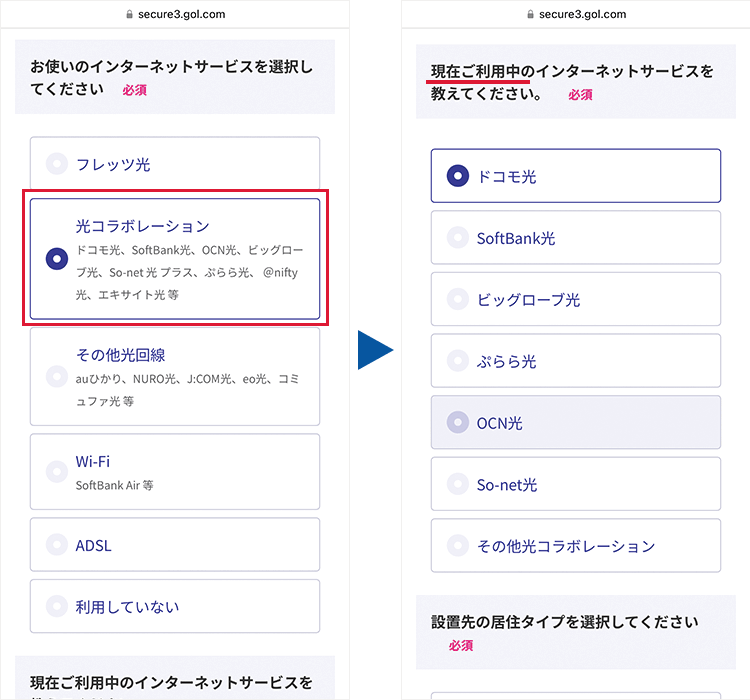Image resolution: width=750 pixels, height=700 pixels.
Task: Select the フレッツ光 radio option
Action: pyautogui.click(x=175, y=164)
